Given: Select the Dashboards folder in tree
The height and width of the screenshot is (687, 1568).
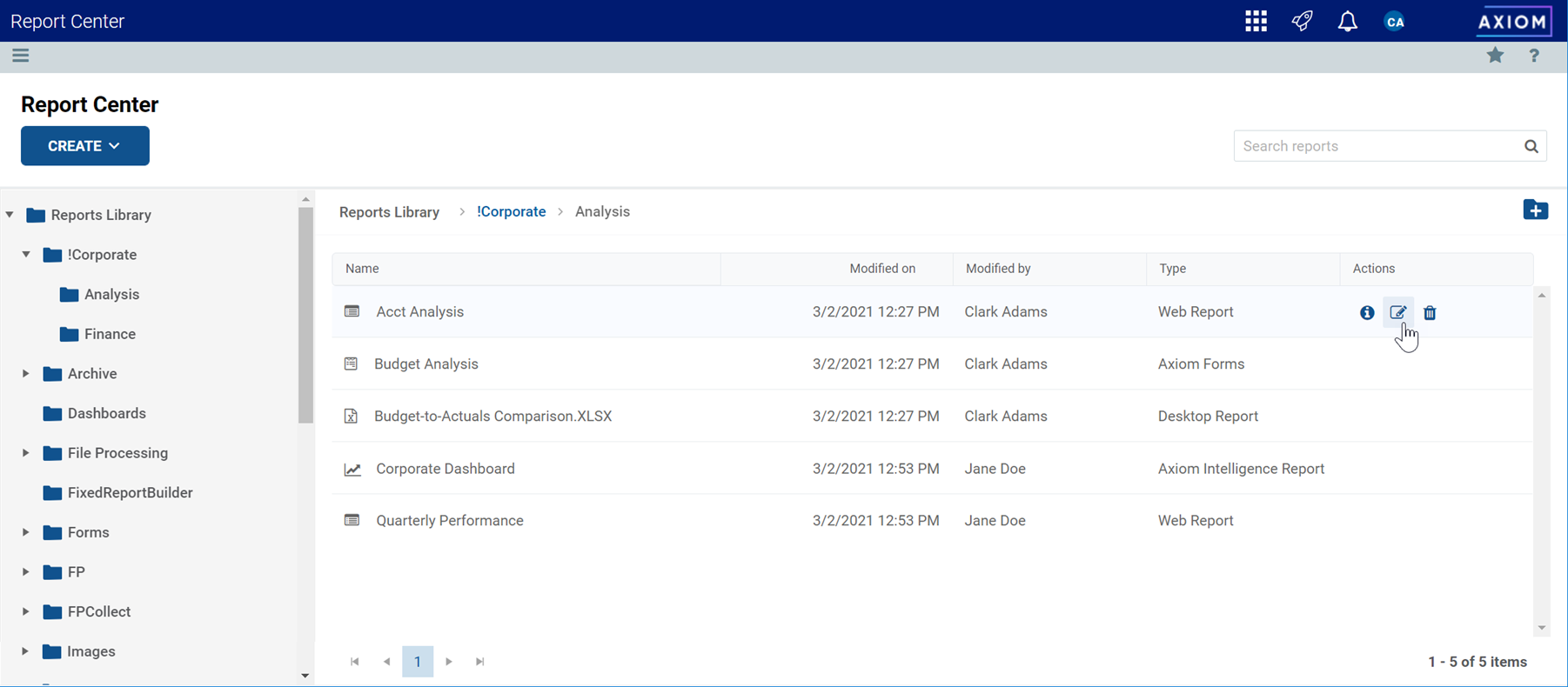Looking at the screenshot, I should point(107,413).
